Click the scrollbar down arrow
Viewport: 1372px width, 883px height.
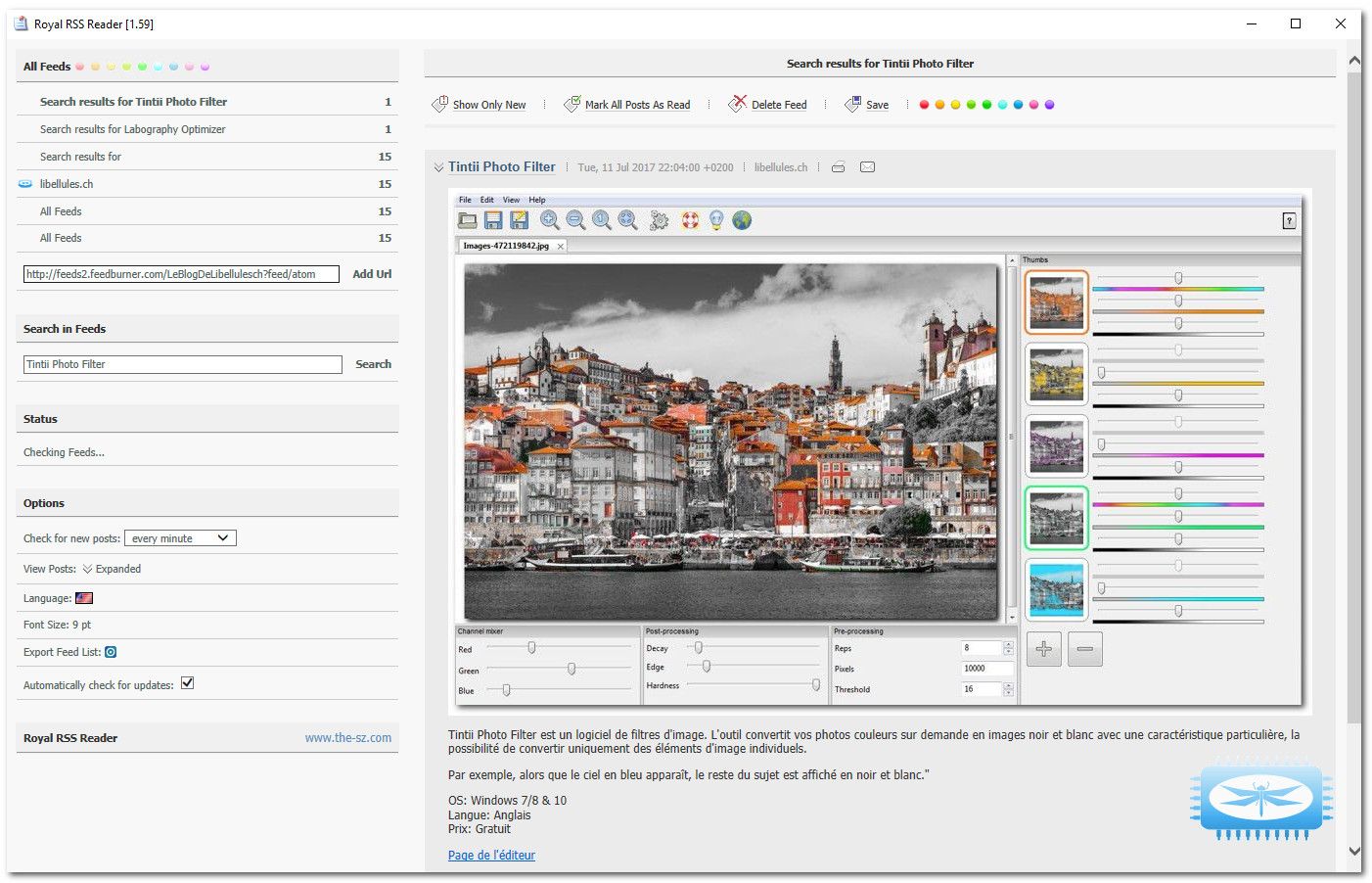[x=1354, y=851]
